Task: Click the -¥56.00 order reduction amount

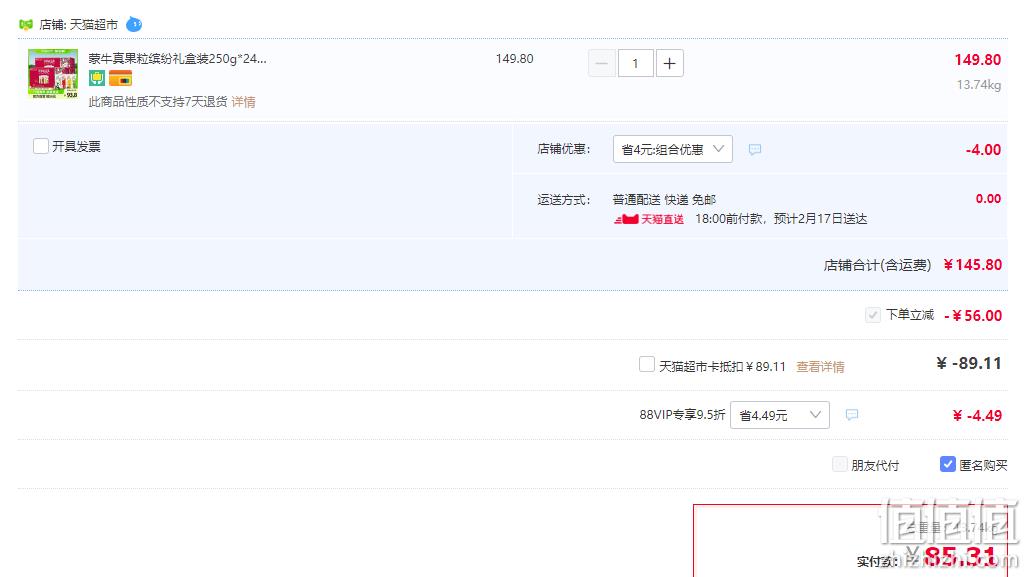Action: coord(974,315)
